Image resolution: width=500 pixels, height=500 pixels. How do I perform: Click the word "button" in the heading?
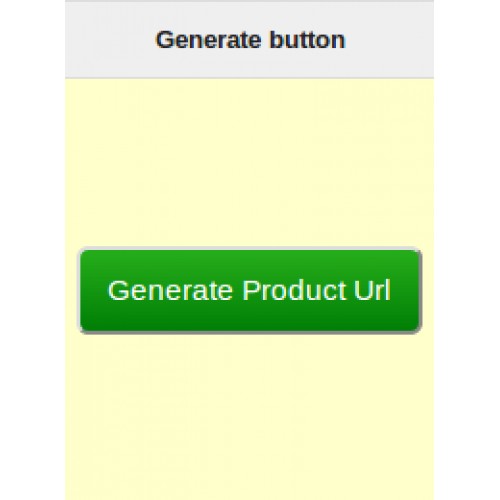[x=307, y=40]
